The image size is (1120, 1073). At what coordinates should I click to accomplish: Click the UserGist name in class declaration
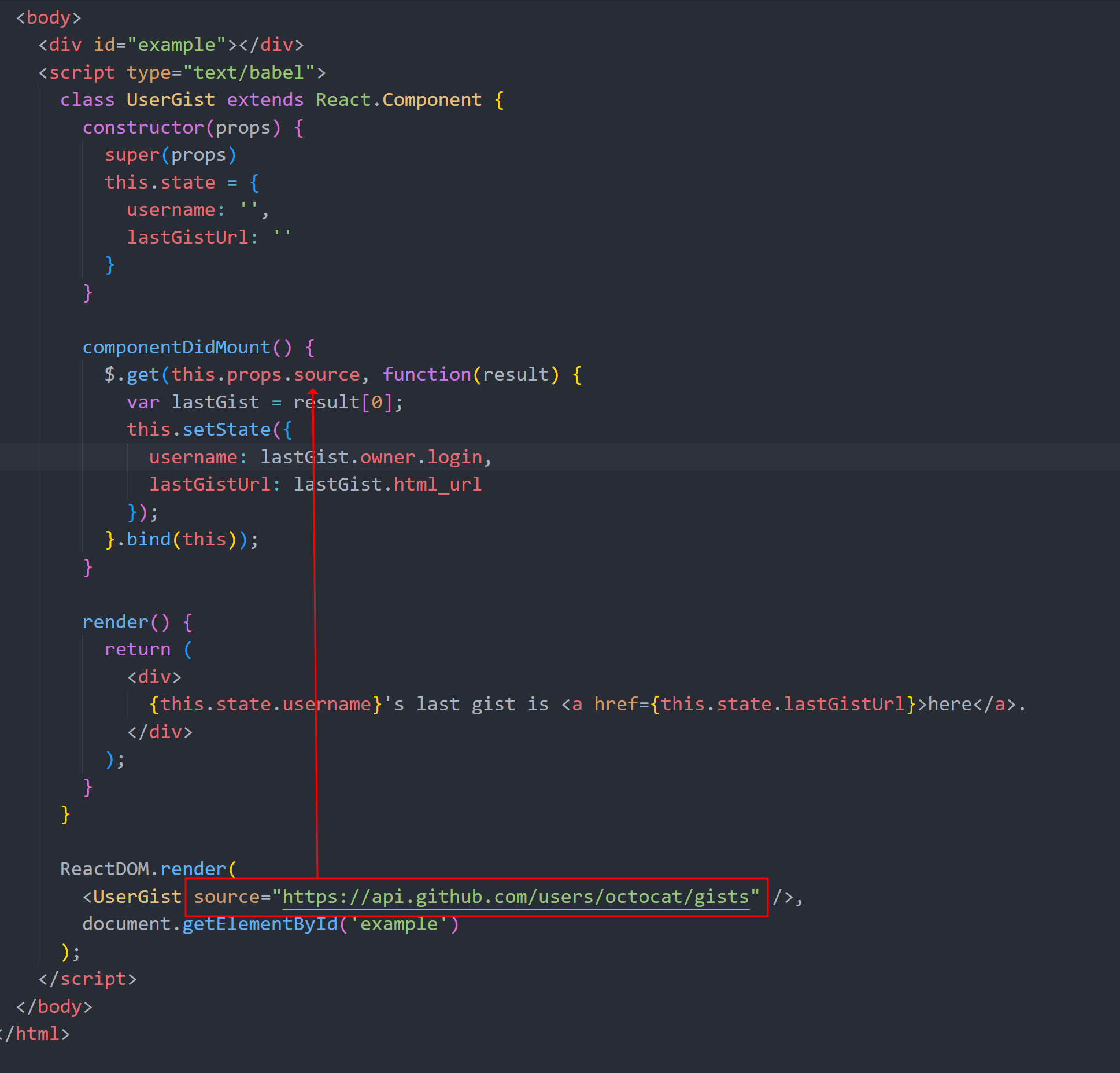pos(171,99)
